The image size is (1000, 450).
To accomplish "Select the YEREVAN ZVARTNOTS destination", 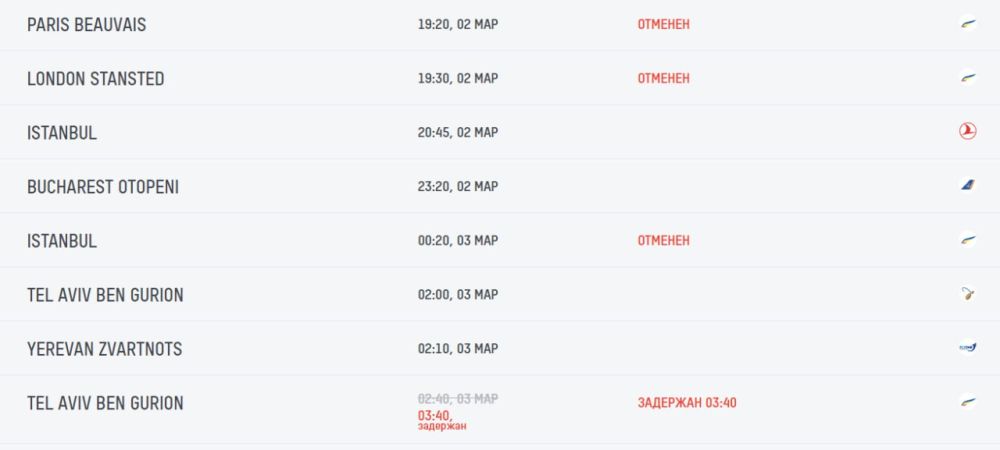I will pyautogui.click(x=104, y=348).
